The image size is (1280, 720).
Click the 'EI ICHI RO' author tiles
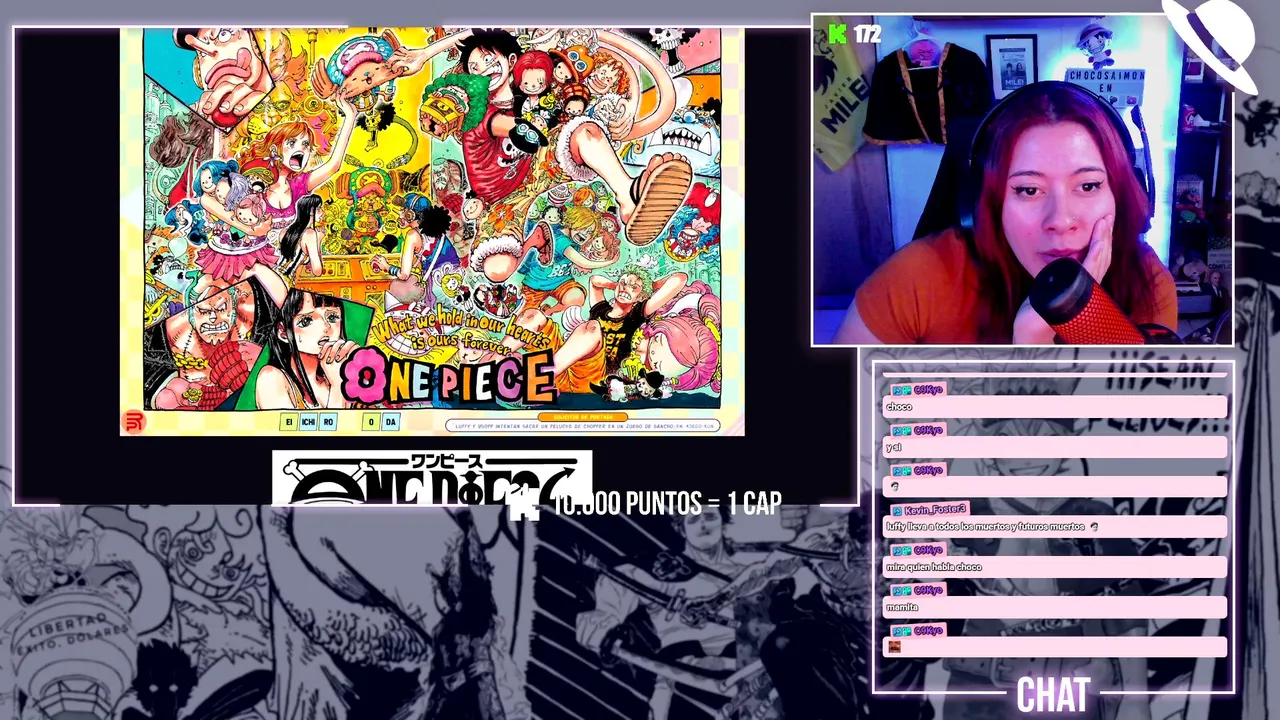[x=308, y=422]
